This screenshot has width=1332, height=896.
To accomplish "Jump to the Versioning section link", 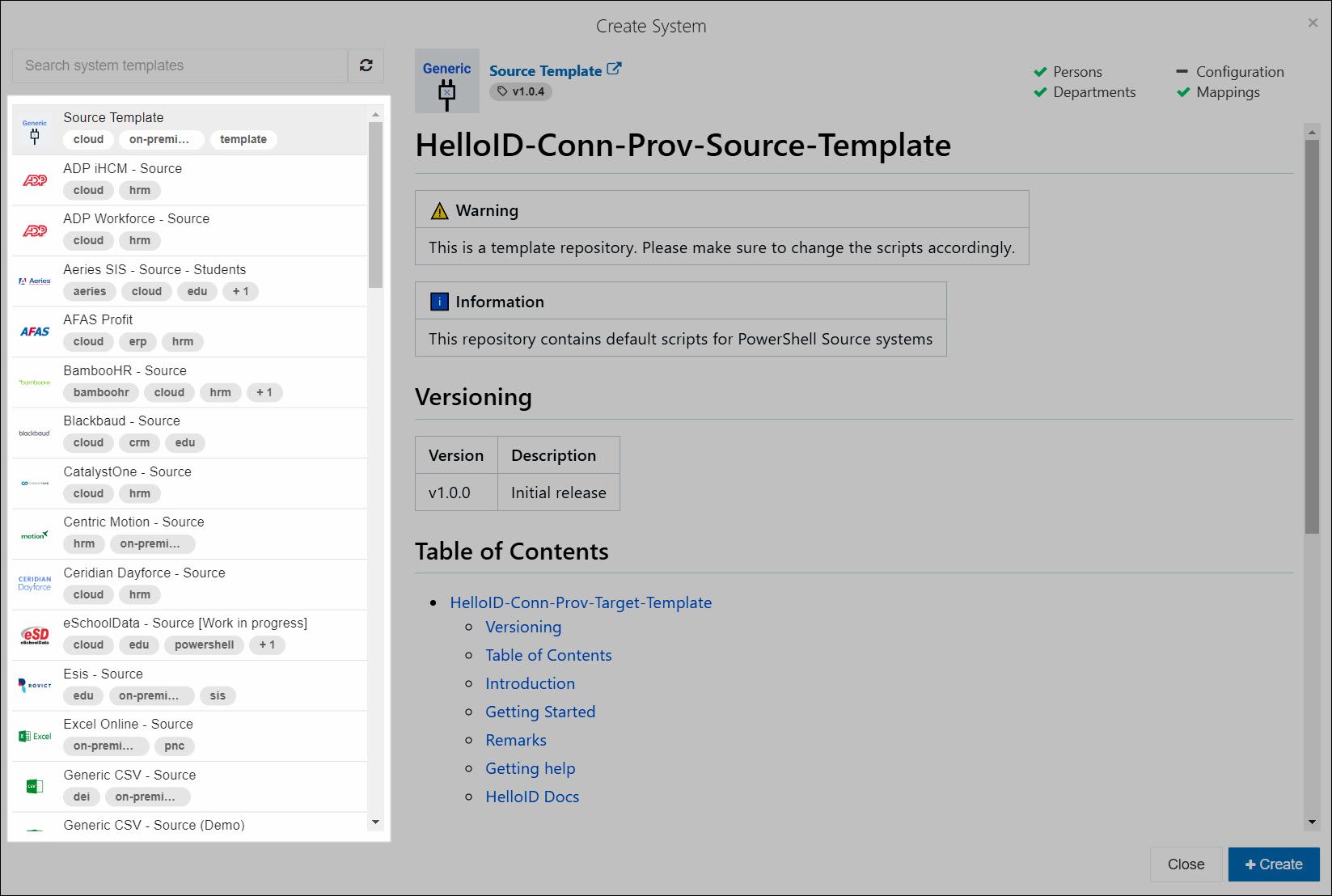I will [523, 627].
